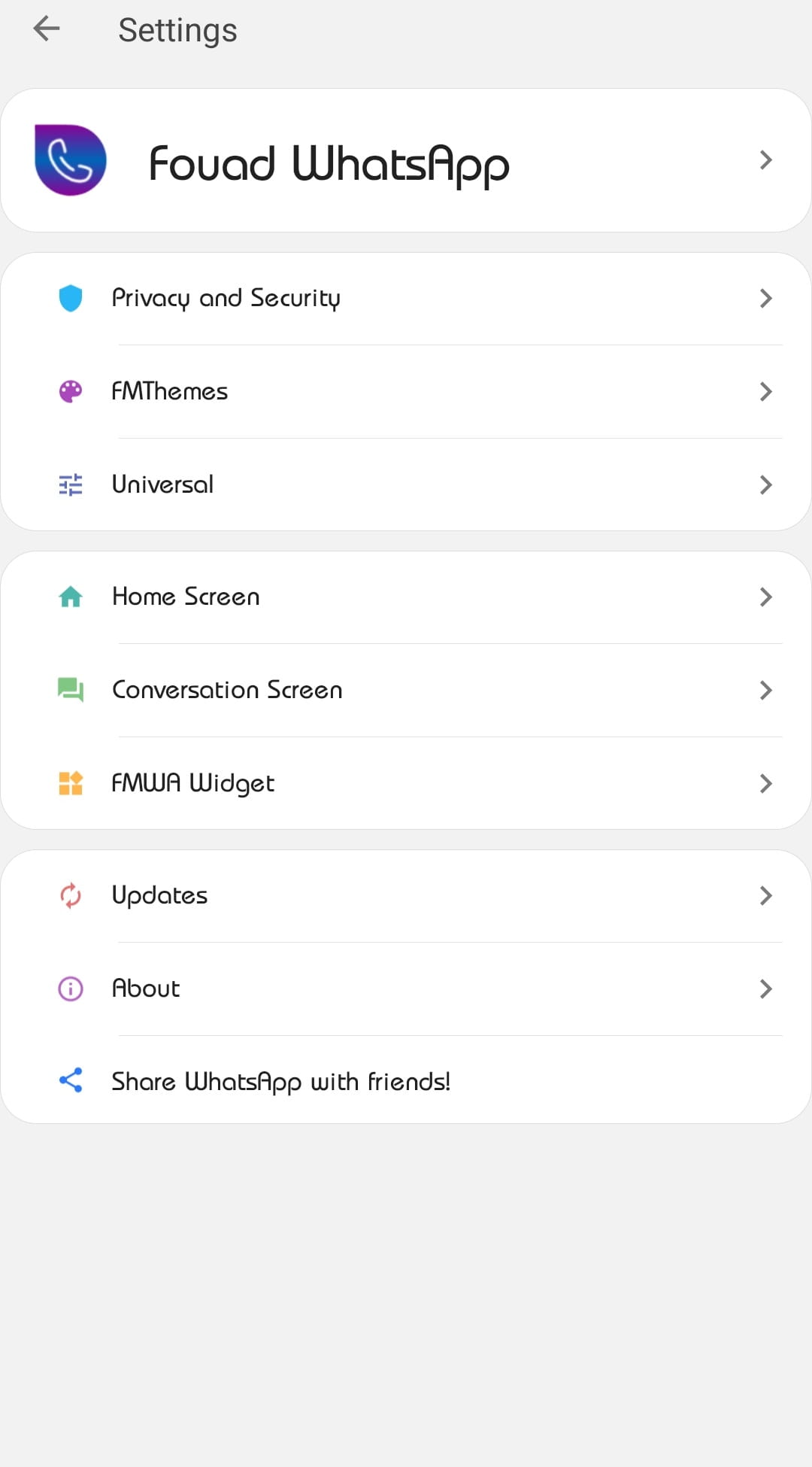Image resolution: width=812 pixels, height=1467 pixels.
Task: Tap the back arrow icon
Action: coord(47,30)
